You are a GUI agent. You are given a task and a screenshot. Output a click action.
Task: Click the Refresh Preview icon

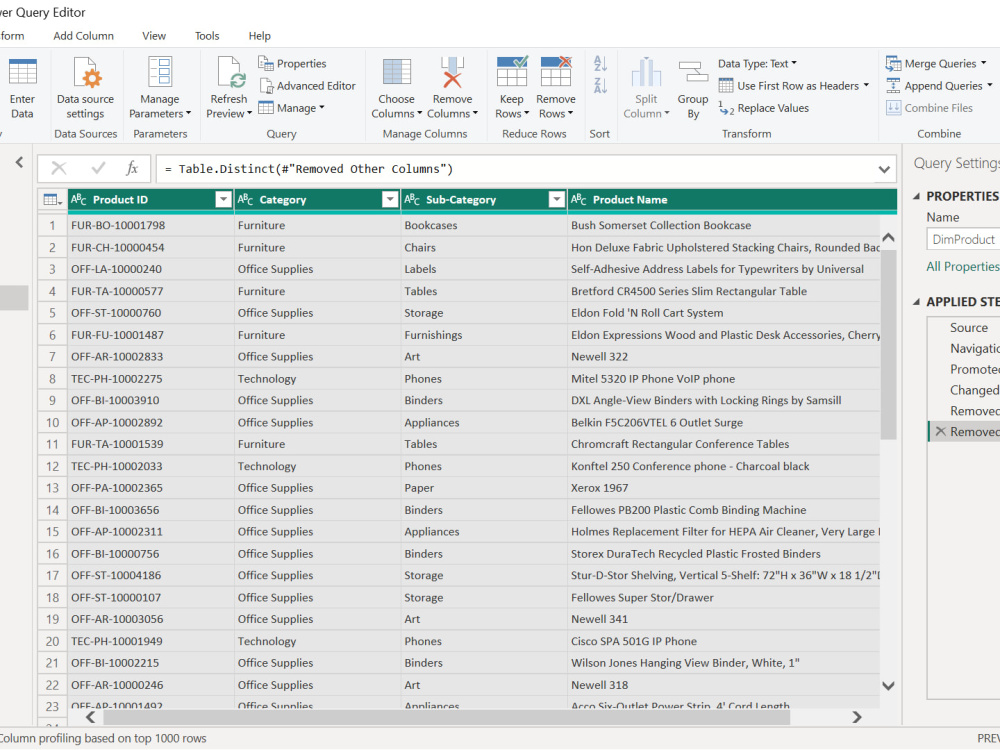(229, 72)
